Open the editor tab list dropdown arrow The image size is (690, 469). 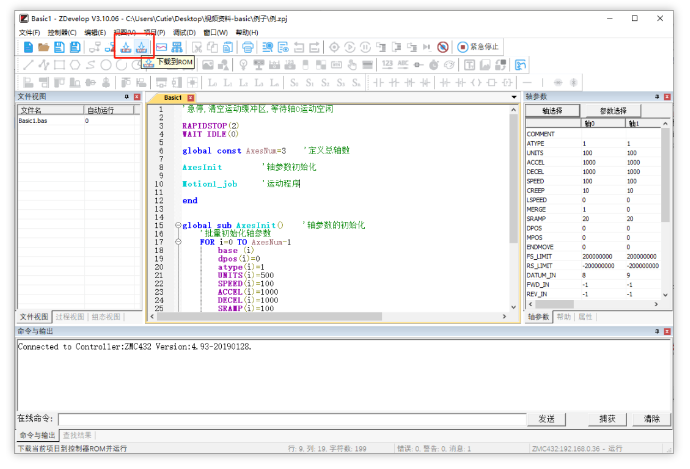coord(514,97)
